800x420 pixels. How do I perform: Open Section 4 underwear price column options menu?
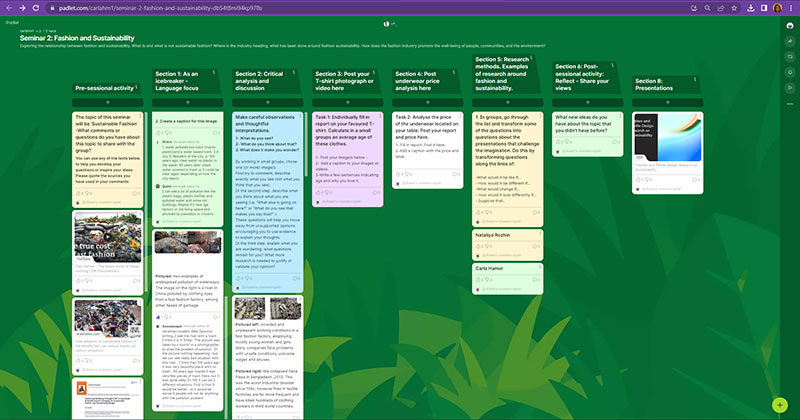pyautogui.click(x=454, y=72)
